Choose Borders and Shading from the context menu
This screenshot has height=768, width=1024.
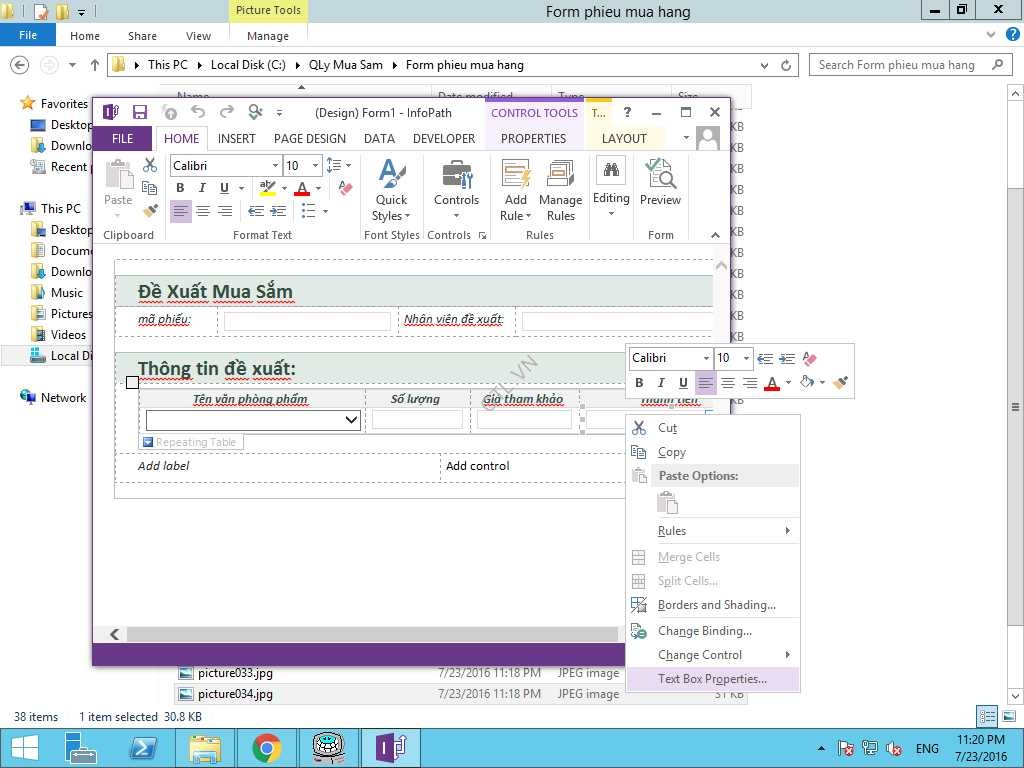(716, 605)
